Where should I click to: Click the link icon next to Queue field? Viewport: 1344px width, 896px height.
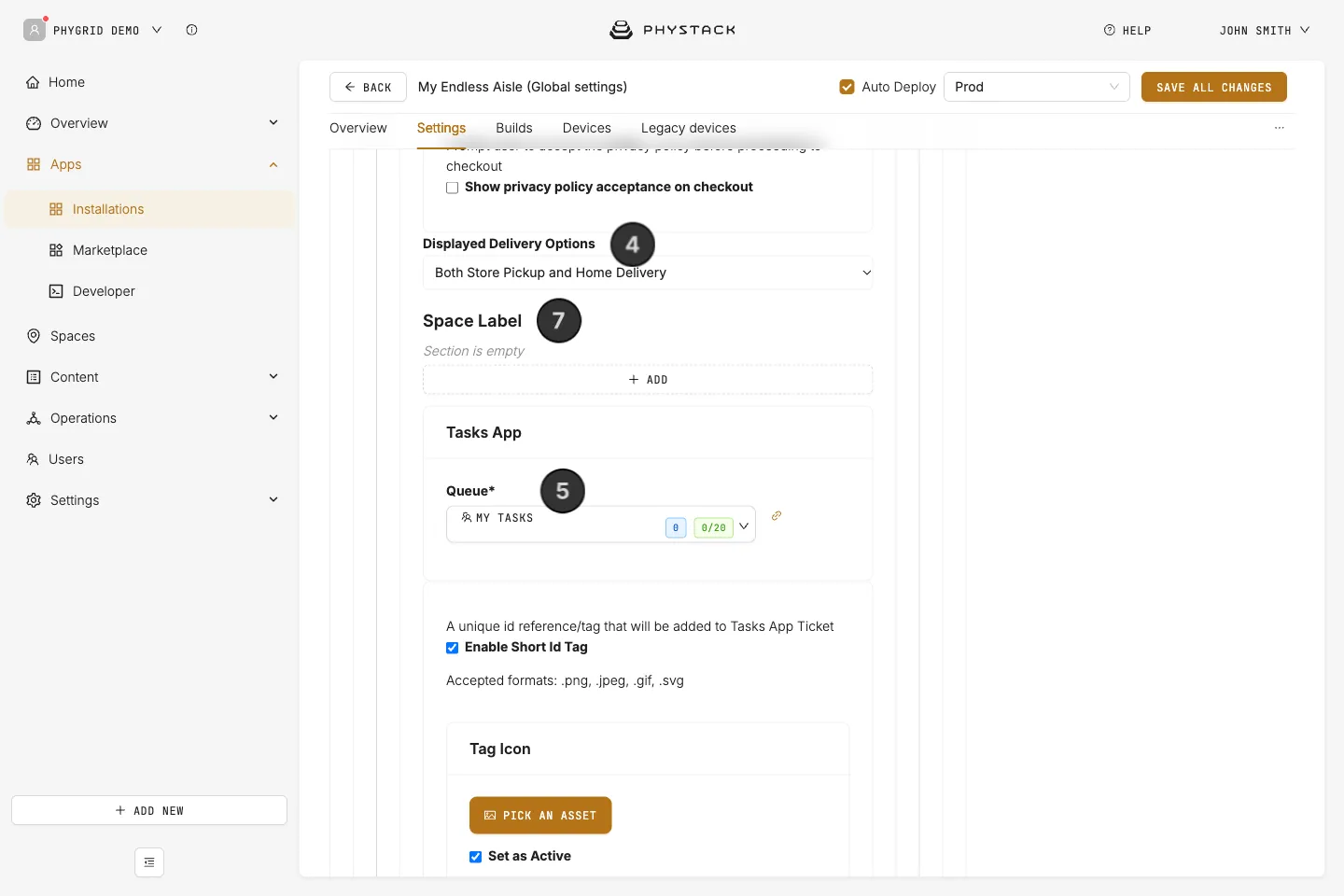pos(777,515)
